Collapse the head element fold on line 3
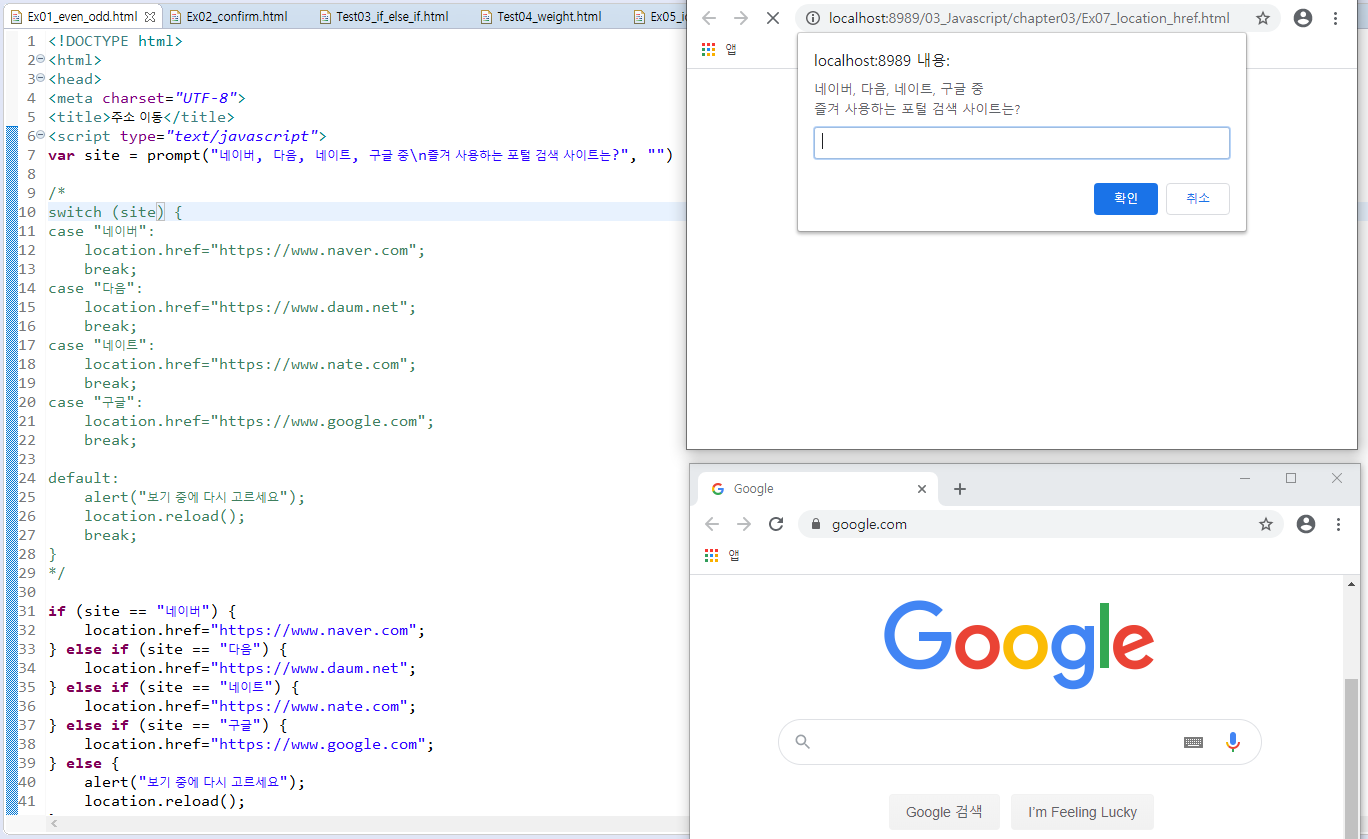Viewport: 1368px width, 839px height. click(x=40, y=79)
